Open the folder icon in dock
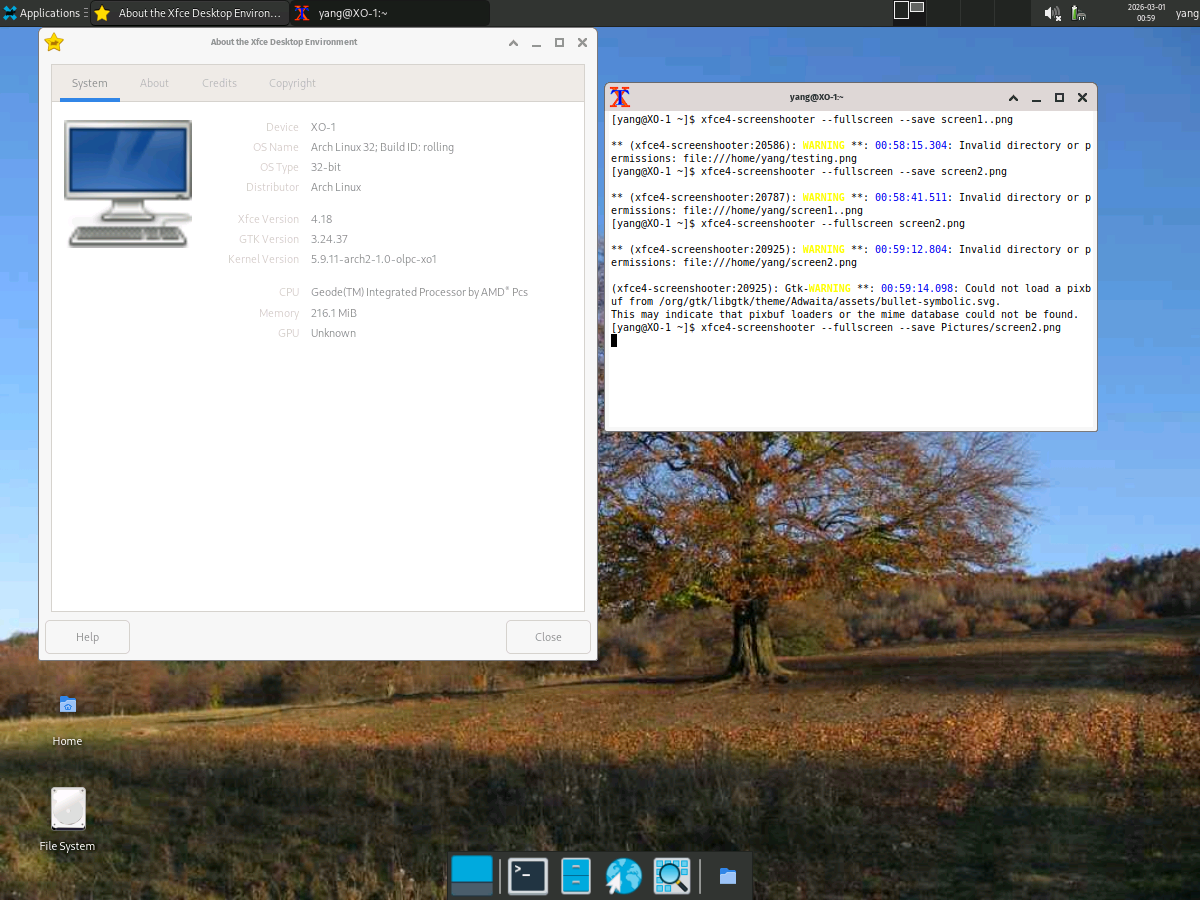1200x900 pixels. (x=728, y=877)
